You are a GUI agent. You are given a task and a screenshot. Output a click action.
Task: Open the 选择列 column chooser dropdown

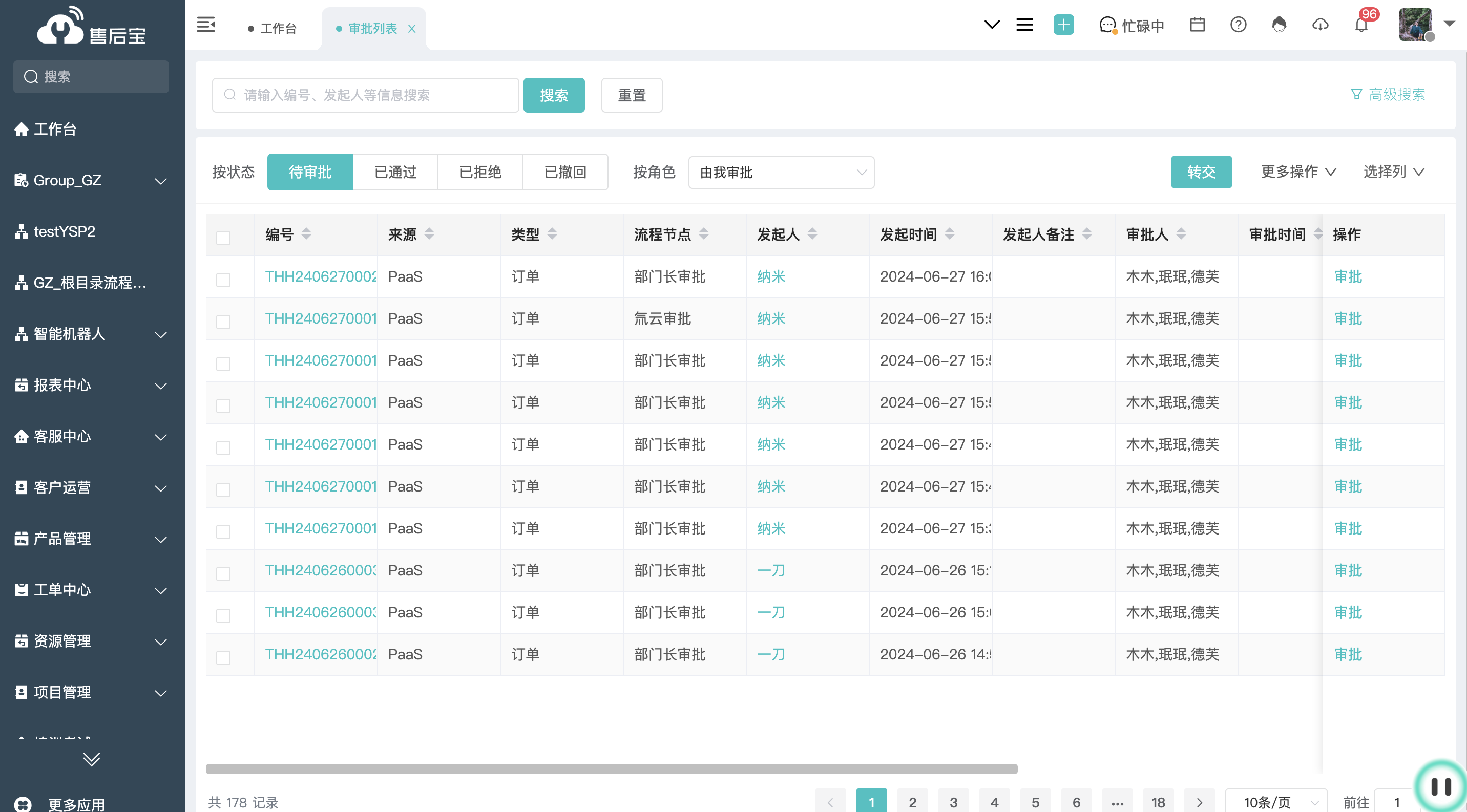[x=1394, y=172]
